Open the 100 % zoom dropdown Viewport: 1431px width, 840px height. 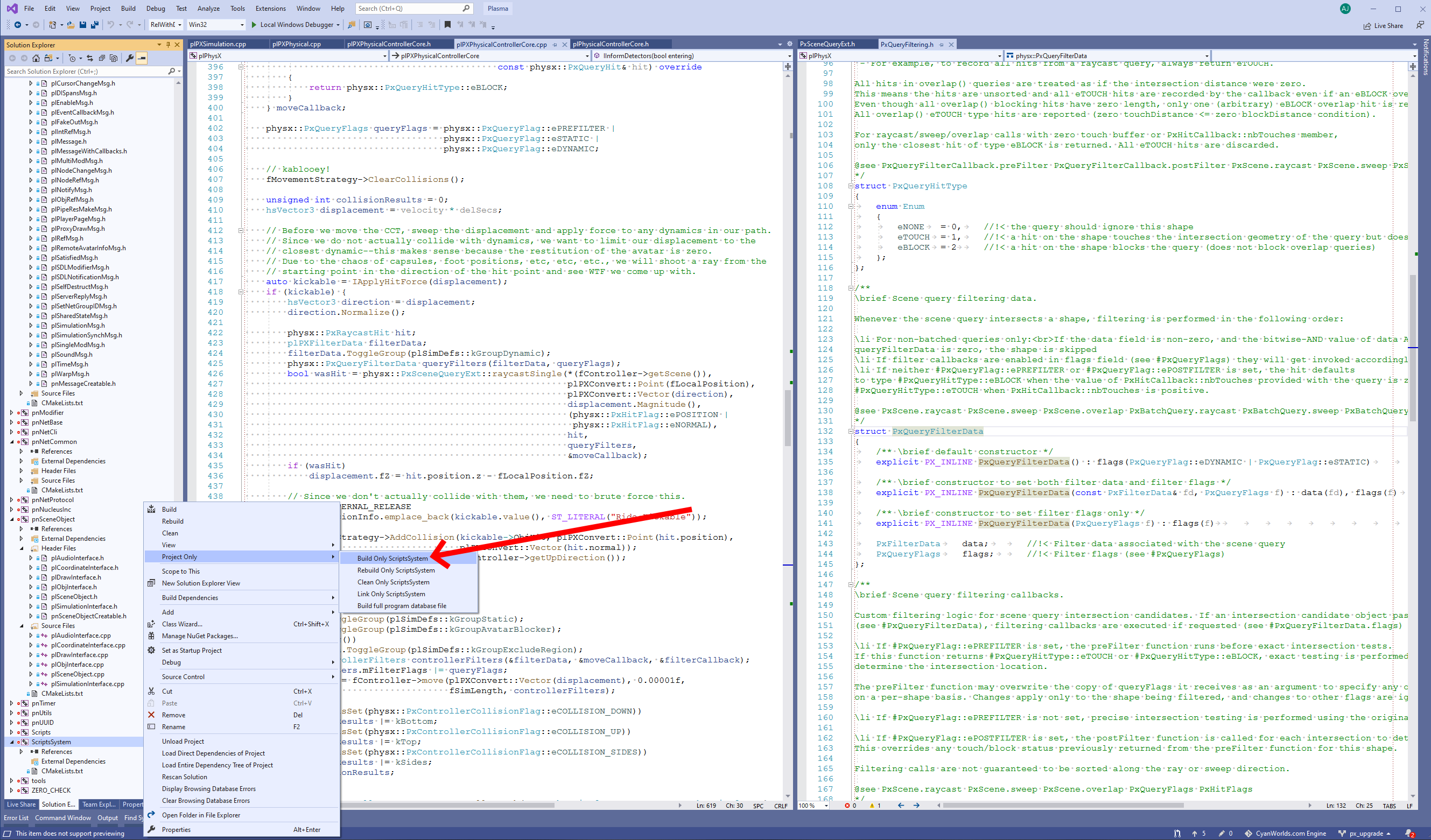point(812,806)
